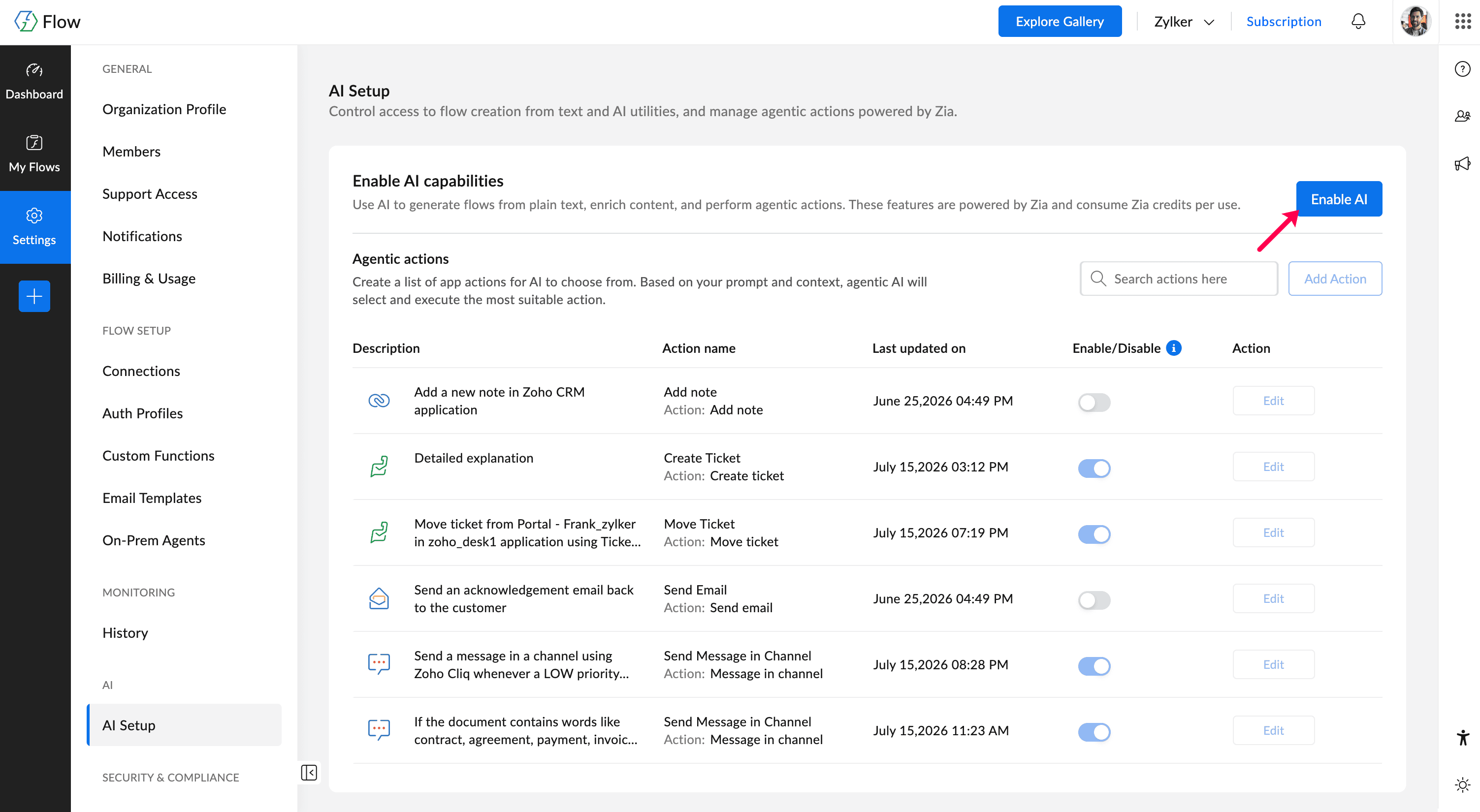
Task: Click the Explore Gallery button
Action: 1060,21
